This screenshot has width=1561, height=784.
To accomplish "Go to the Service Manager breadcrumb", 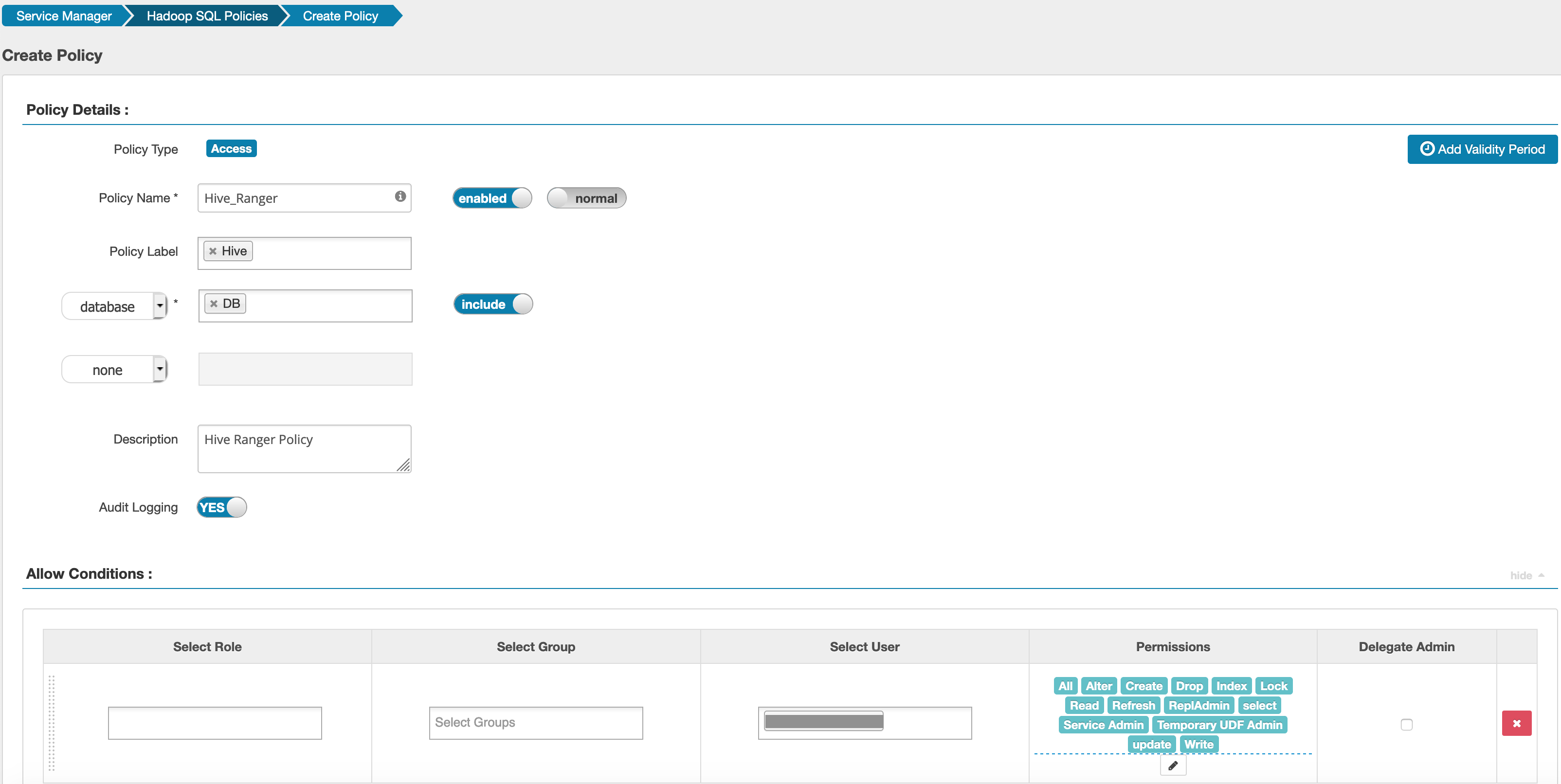I will pyautogui.click(x=64, y=16).
